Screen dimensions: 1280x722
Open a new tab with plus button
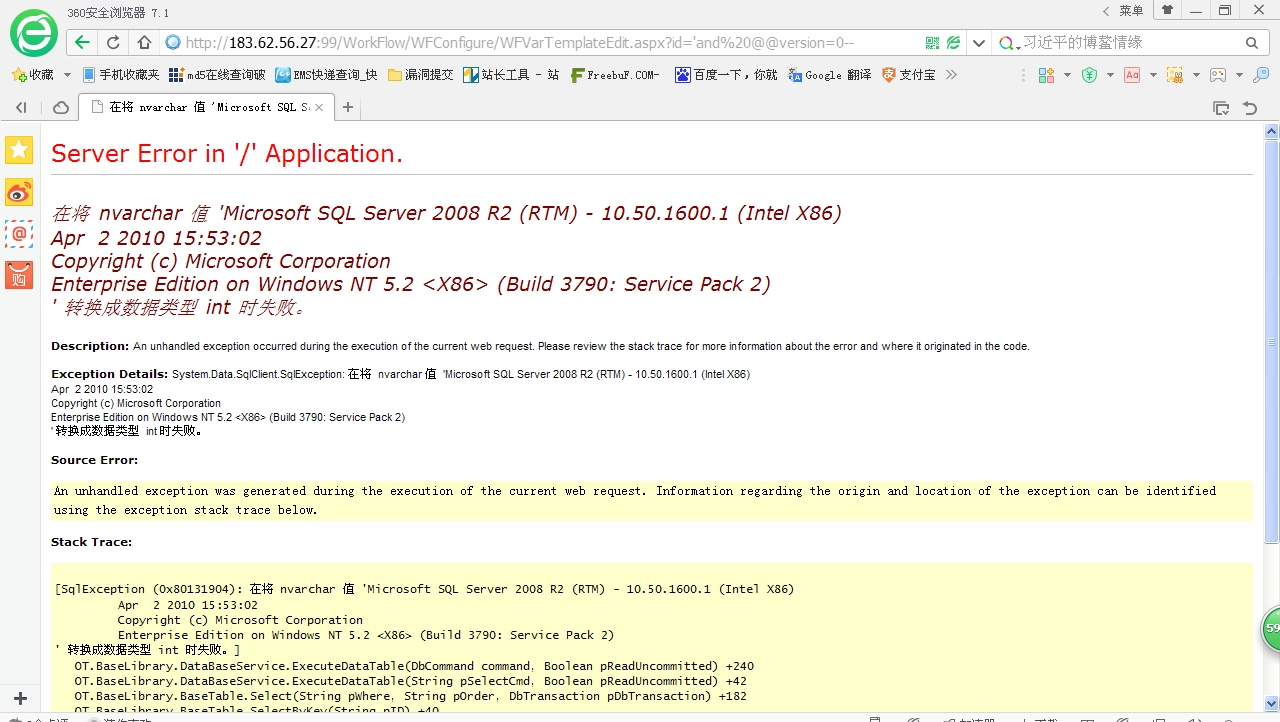348,107
